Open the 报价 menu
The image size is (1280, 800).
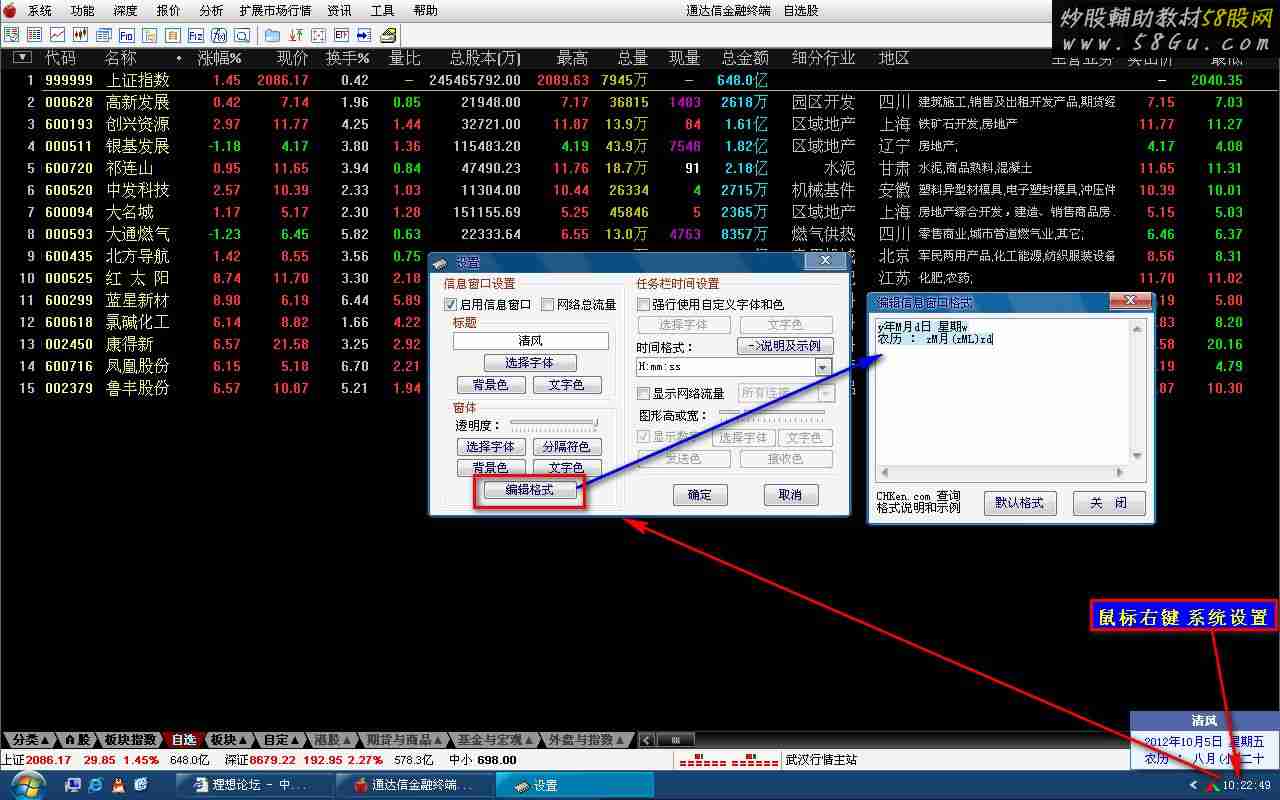click(169, 11)
